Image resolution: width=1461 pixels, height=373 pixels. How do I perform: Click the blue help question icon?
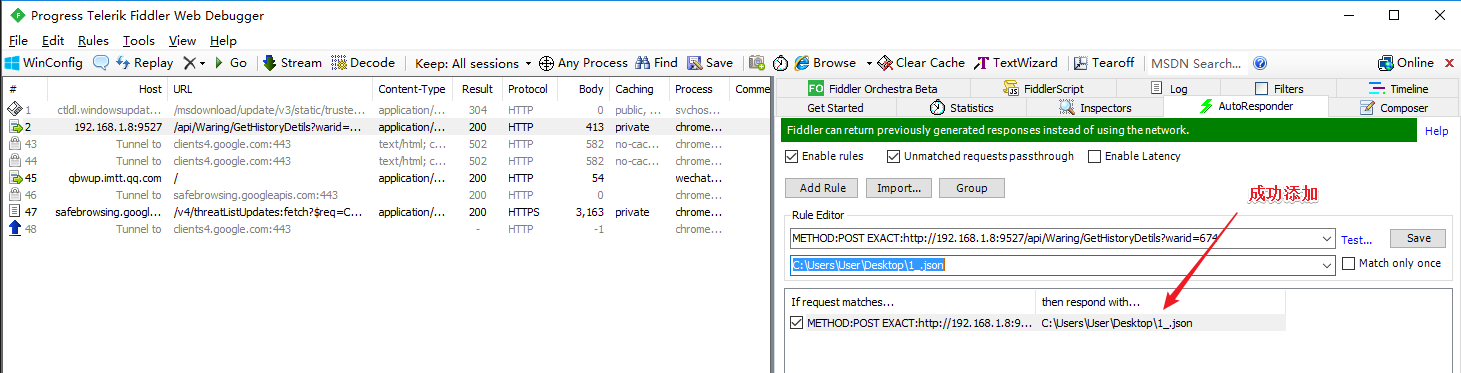[1260, 62]
